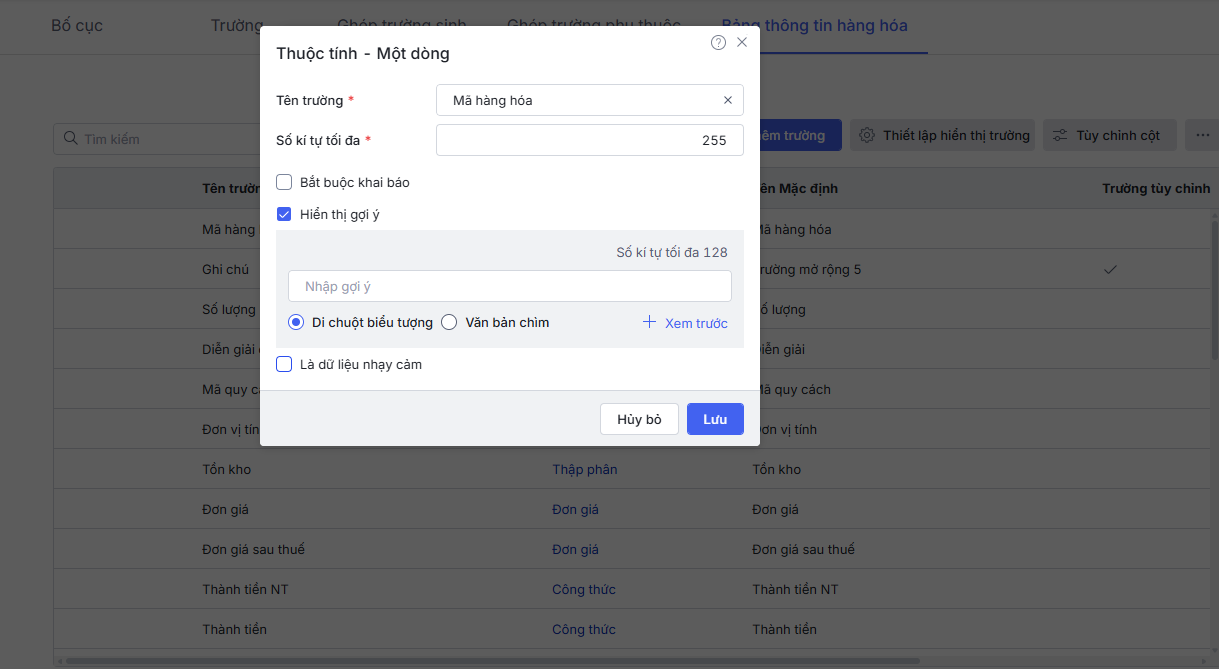The height and width of the screenshot is (669, 1219).
Task: Choose the Văn bản chìm radio option
Action: click(x=449, y=322)
